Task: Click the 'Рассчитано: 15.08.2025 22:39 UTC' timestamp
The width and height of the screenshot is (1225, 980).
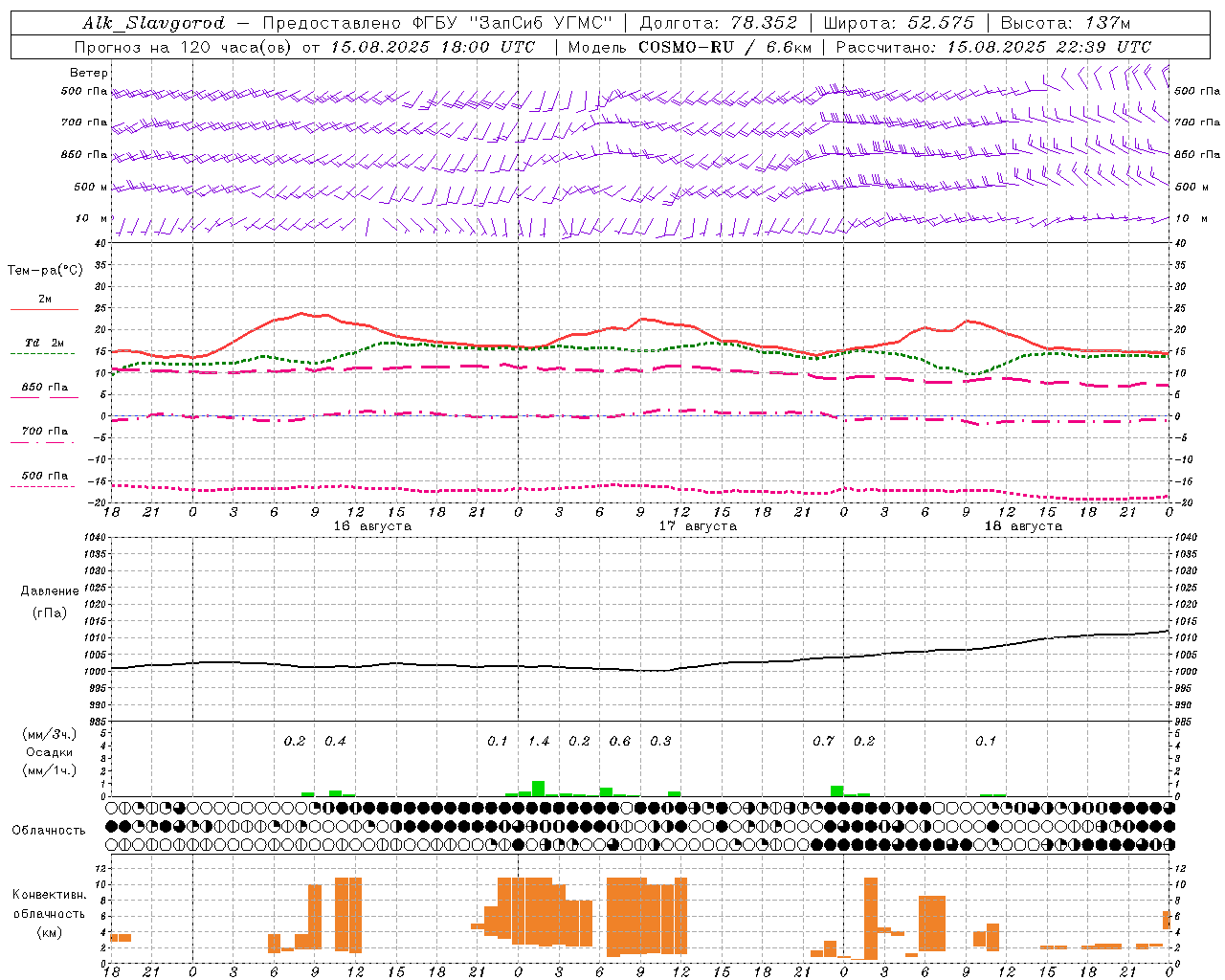Action: coord(993,47)
